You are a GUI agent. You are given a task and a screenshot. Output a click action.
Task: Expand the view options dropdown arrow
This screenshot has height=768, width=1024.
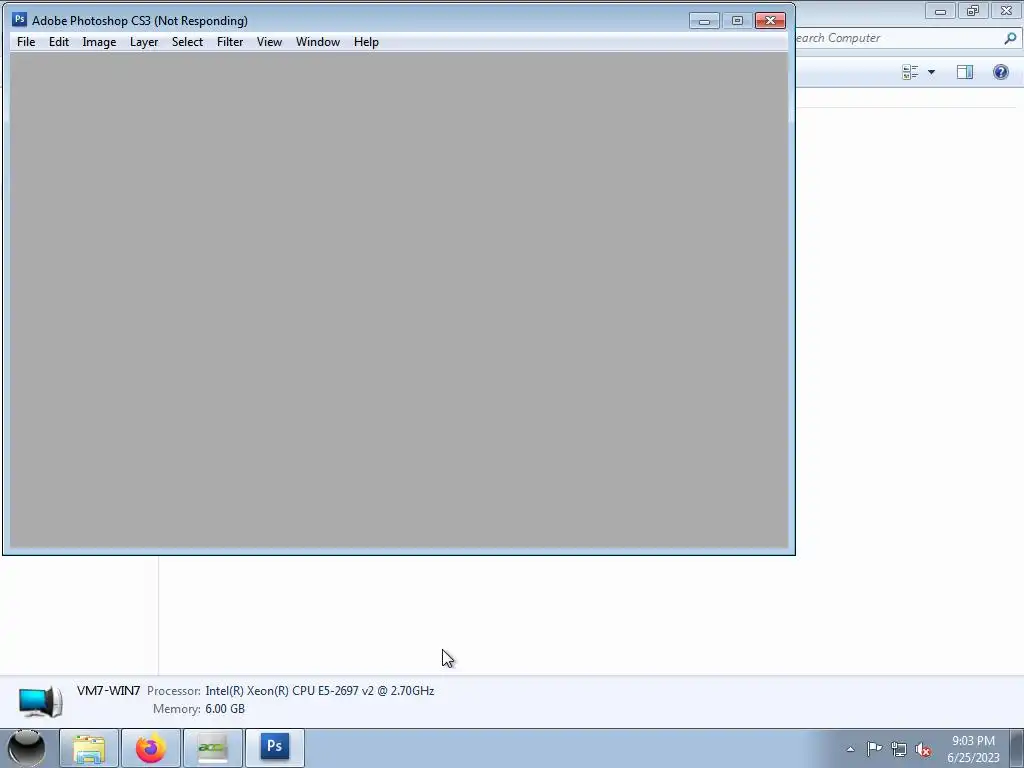point(931,72)
